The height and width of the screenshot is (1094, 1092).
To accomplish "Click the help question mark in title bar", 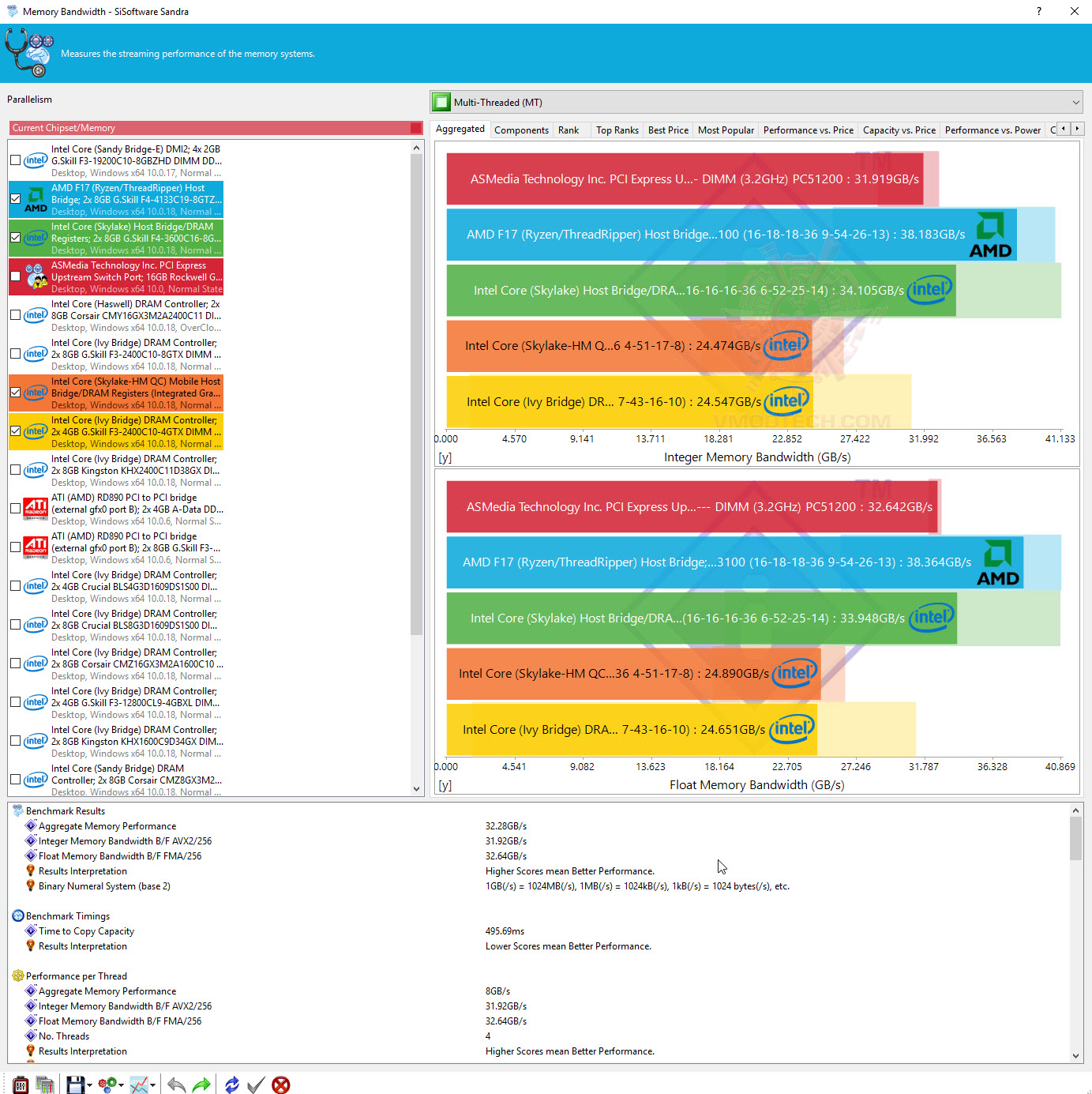I will [1038, 11].
